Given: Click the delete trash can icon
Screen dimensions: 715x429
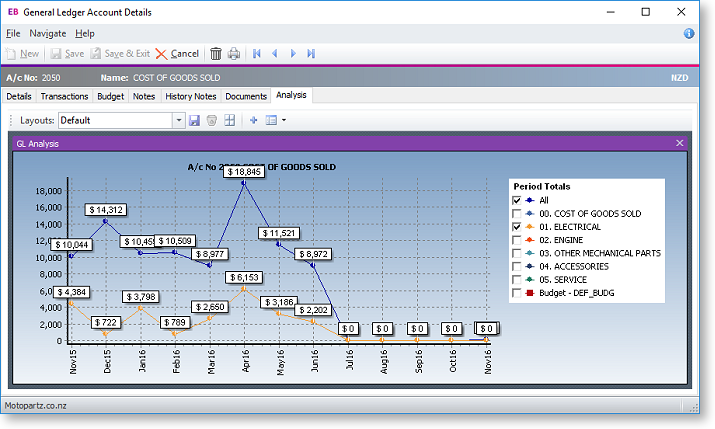Looking at the screenshot, I should (216, 54).
